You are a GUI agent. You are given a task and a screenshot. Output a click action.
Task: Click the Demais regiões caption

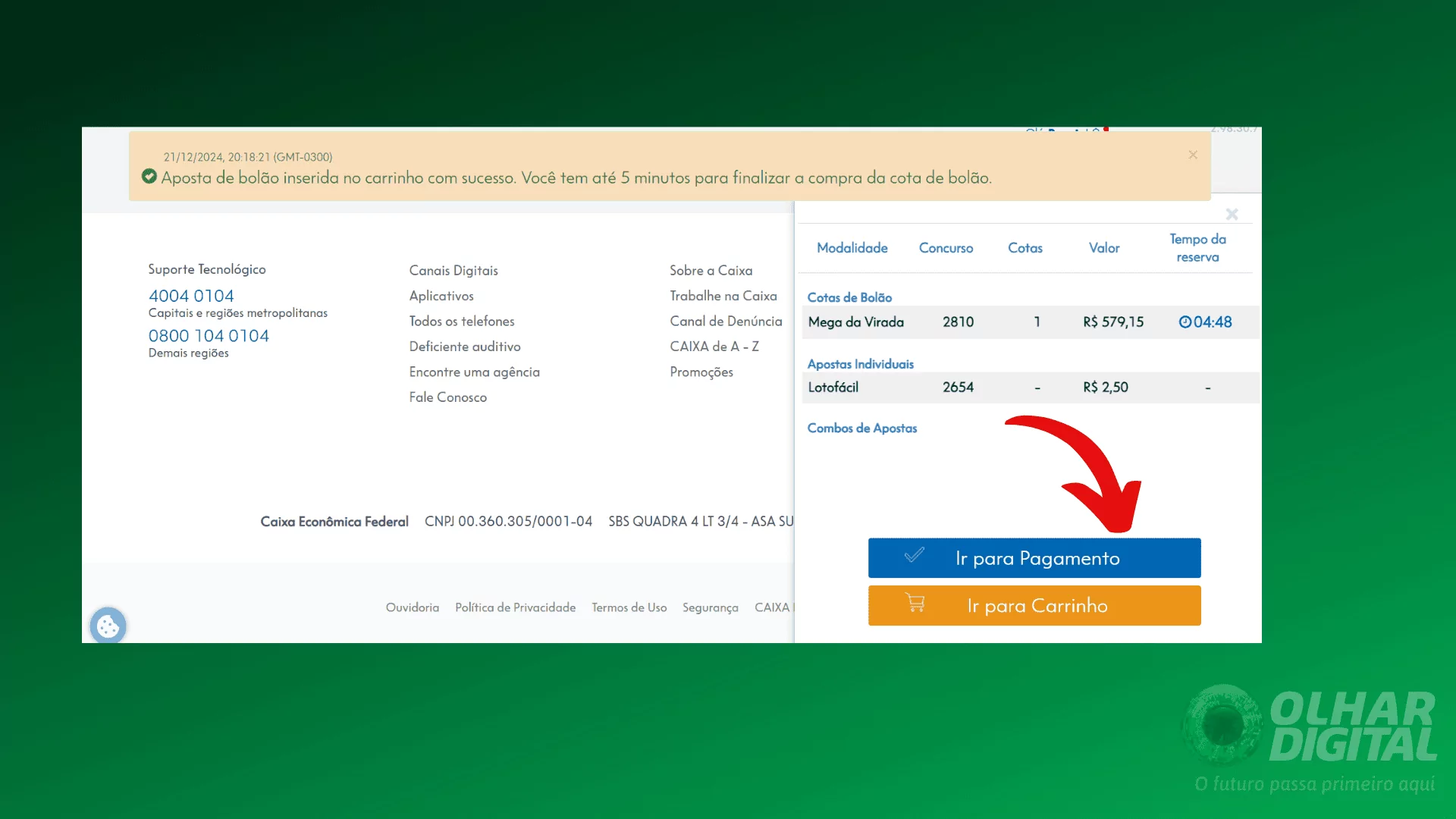click(189, 353)
